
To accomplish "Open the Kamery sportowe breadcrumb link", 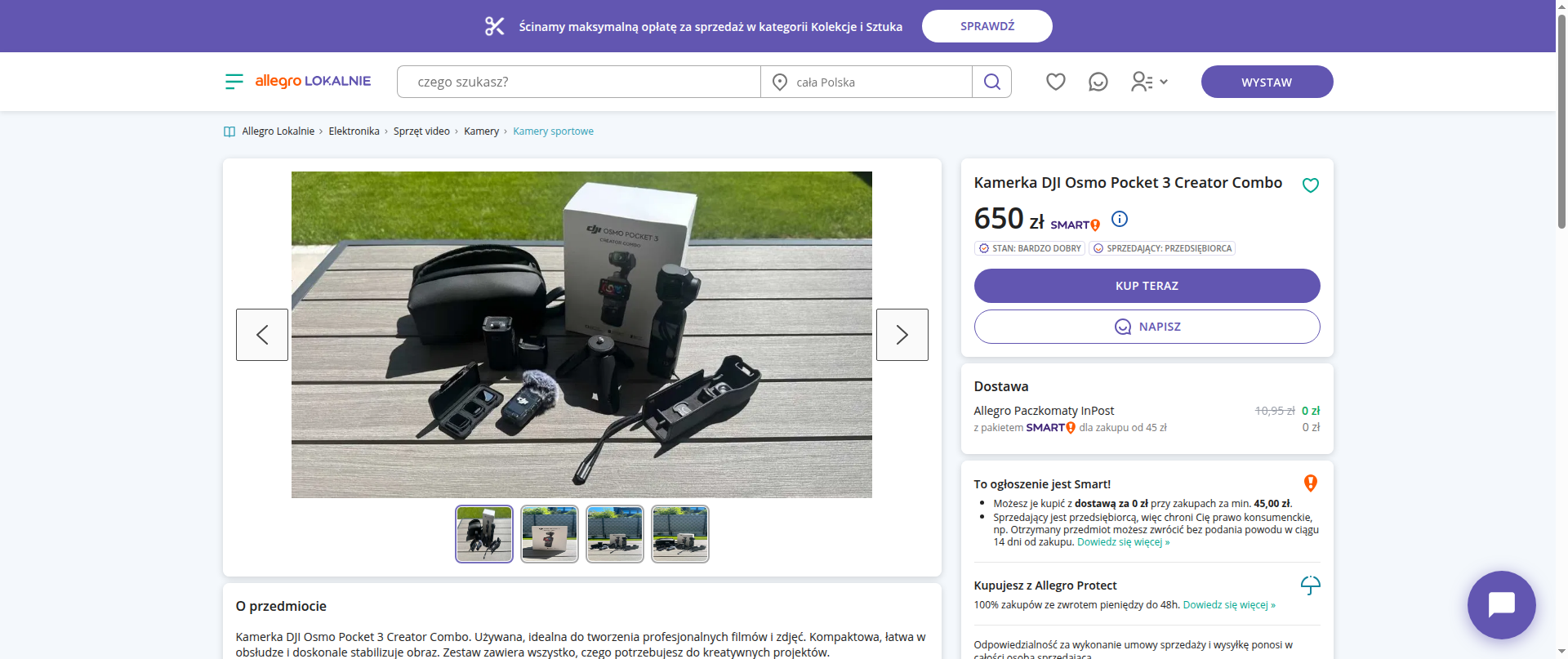I will 553,131.
